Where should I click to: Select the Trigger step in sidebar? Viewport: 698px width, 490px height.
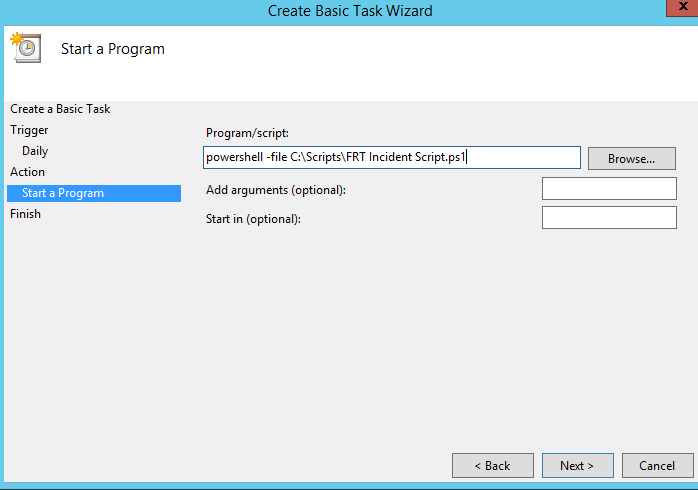(x=29, y=130)
